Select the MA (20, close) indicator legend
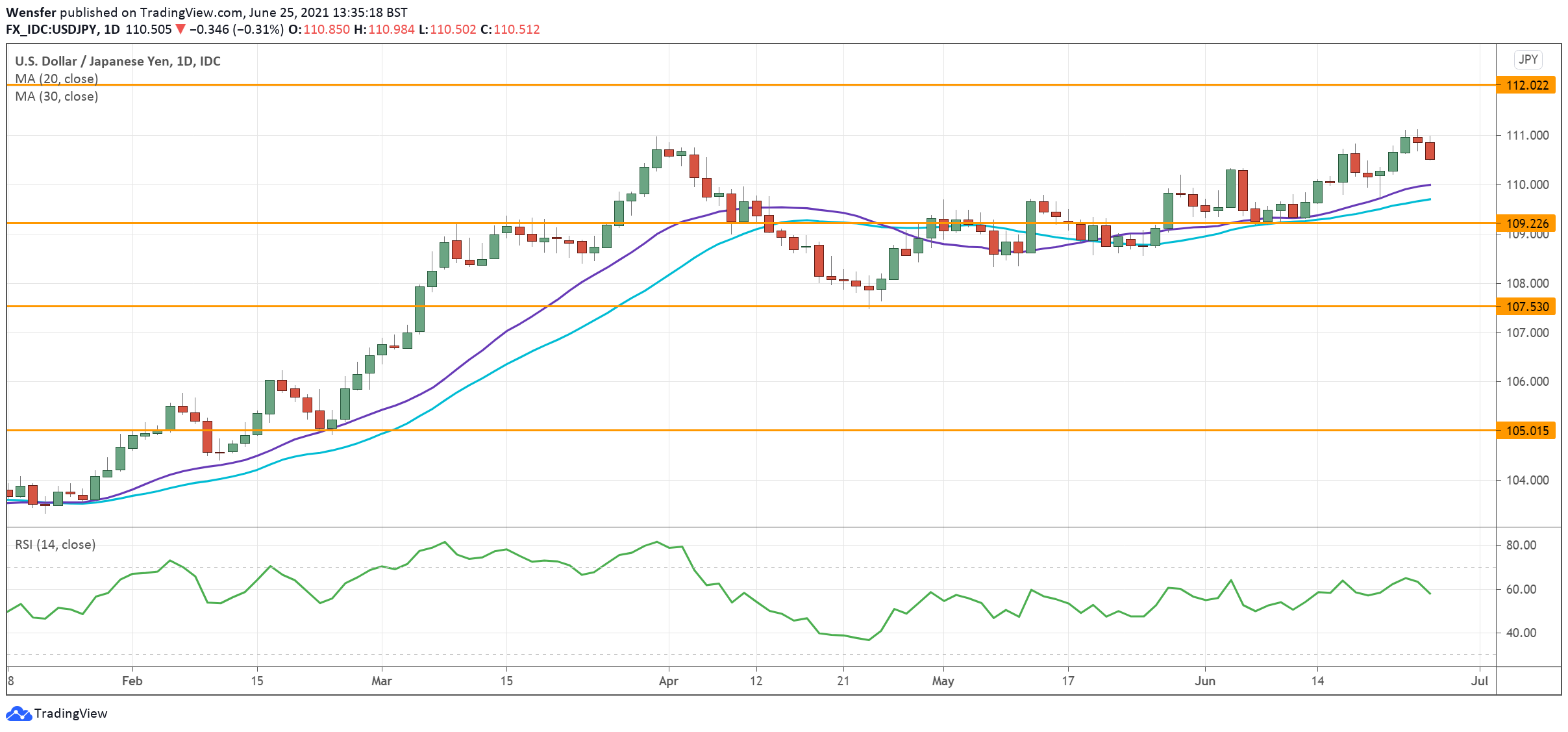 pyautogui.click(x=56, y=79)
